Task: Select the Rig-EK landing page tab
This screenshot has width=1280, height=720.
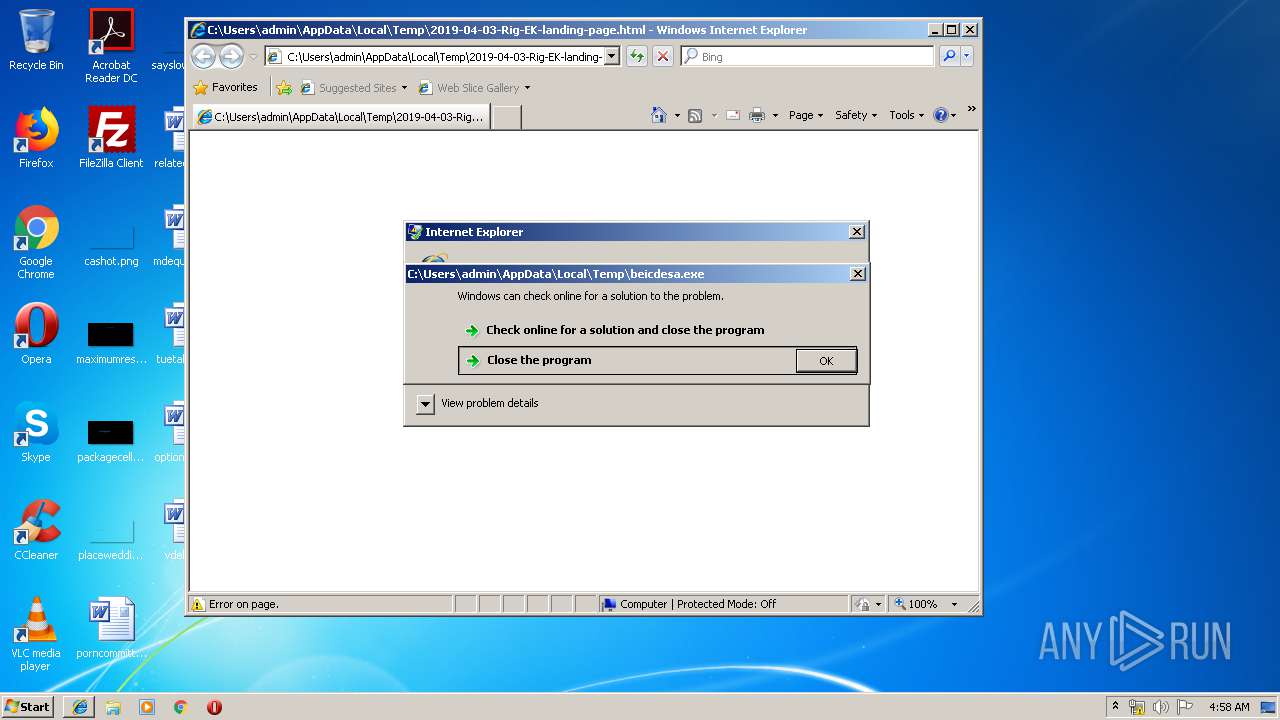Action: [x=341, y=117]
